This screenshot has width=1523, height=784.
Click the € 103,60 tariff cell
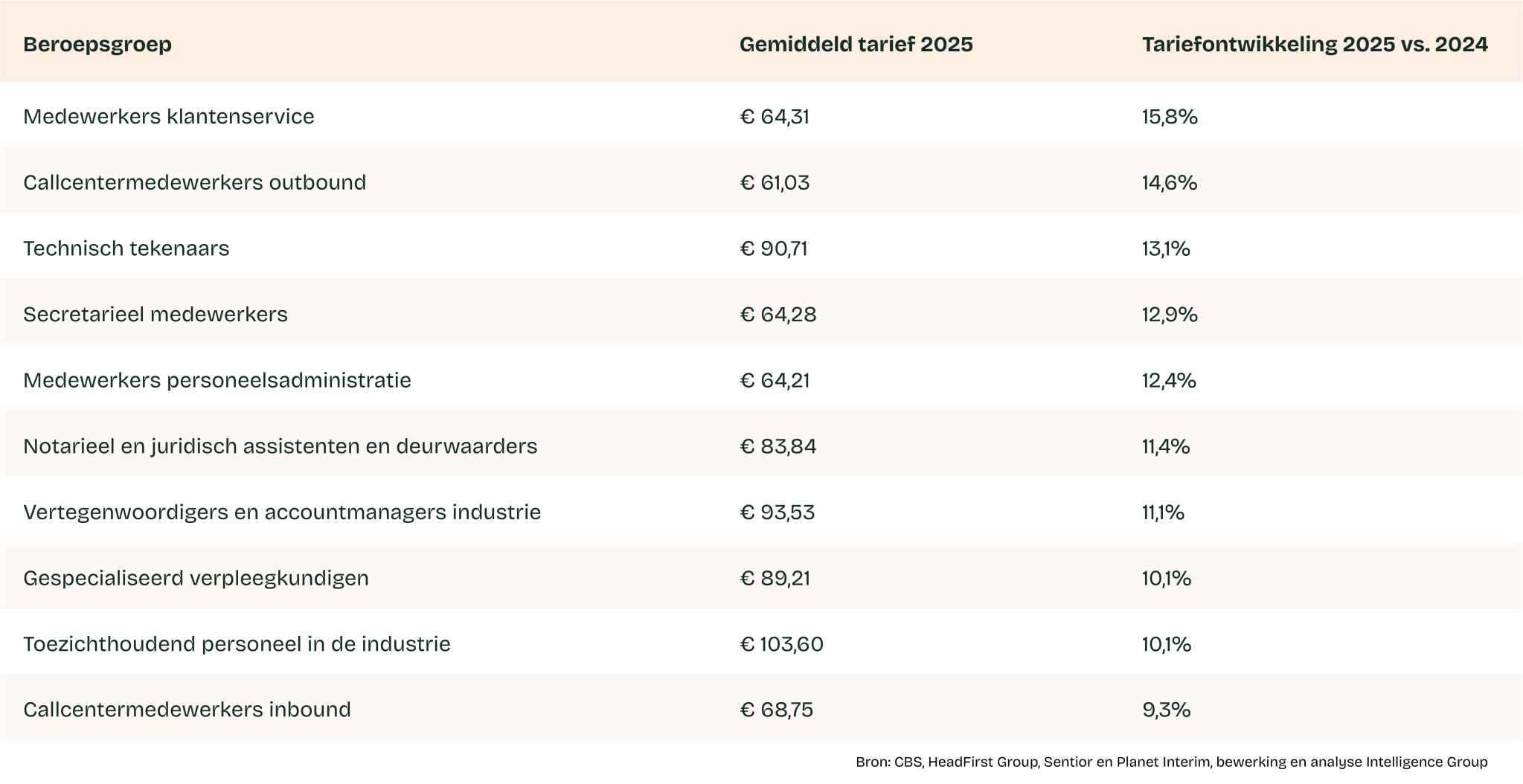click(782, 644)
